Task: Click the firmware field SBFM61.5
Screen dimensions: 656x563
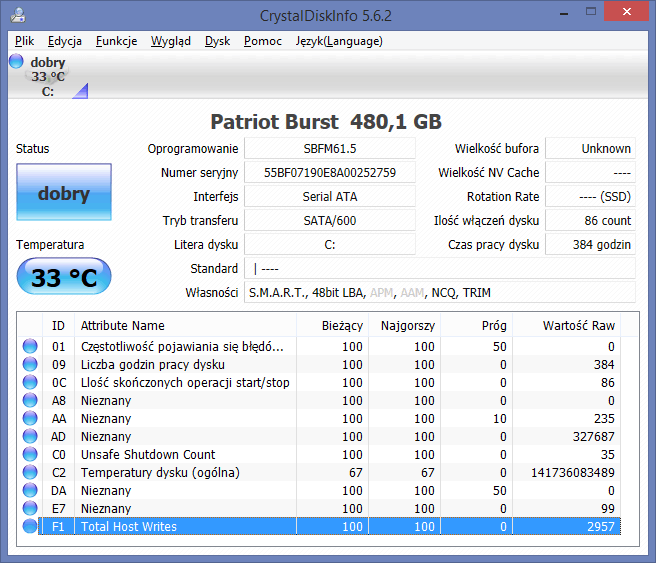Action: [330, 148]
